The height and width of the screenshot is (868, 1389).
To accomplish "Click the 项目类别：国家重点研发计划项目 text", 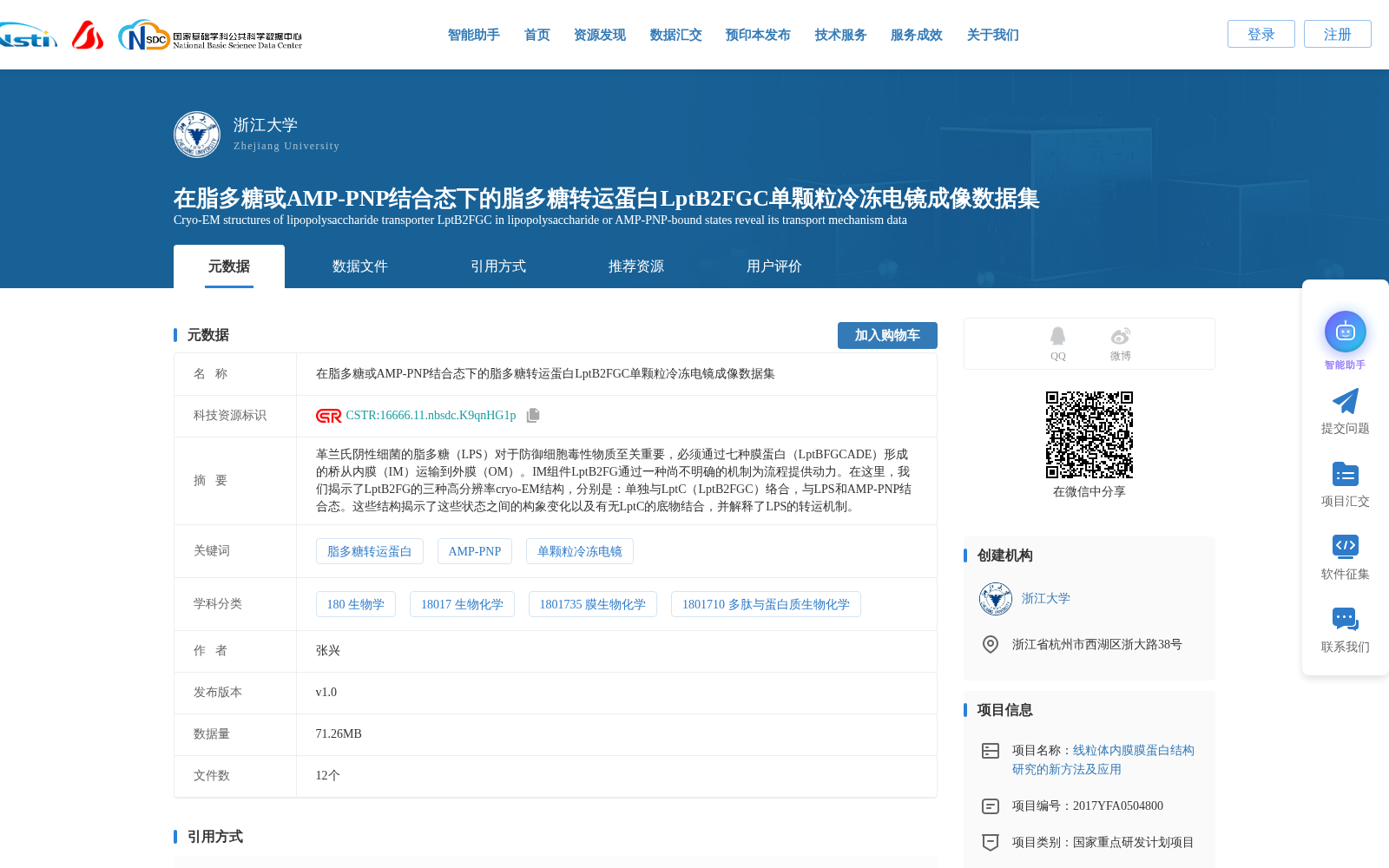I will tap(1103, 843).
